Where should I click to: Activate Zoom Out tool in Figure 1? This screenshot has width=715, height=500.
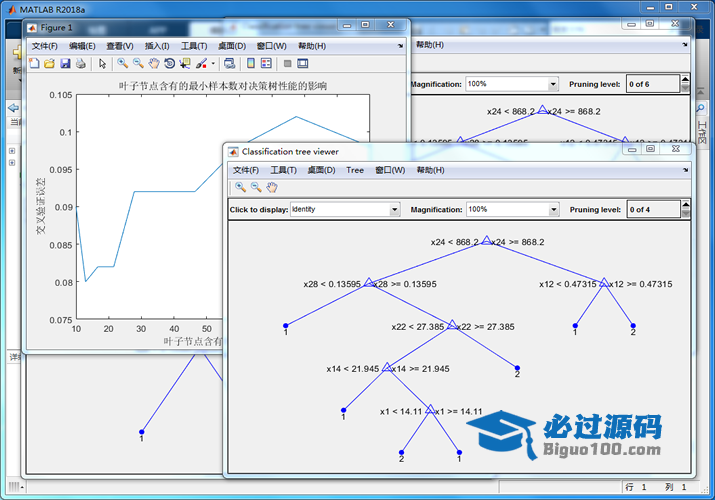pyautogui.click(x=138, y=63)
